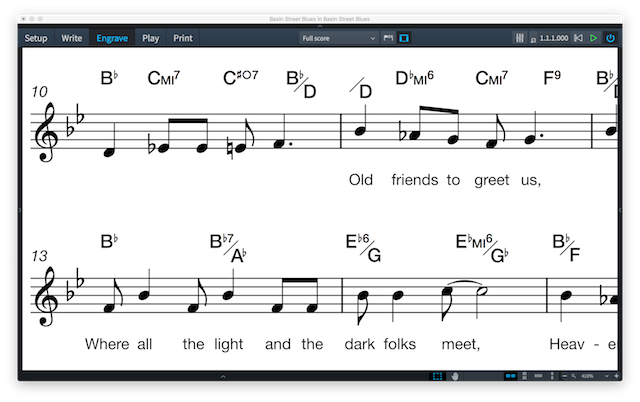
Task: Select the DbMI6 chord symbol
Action: click(x=414, y=78)
